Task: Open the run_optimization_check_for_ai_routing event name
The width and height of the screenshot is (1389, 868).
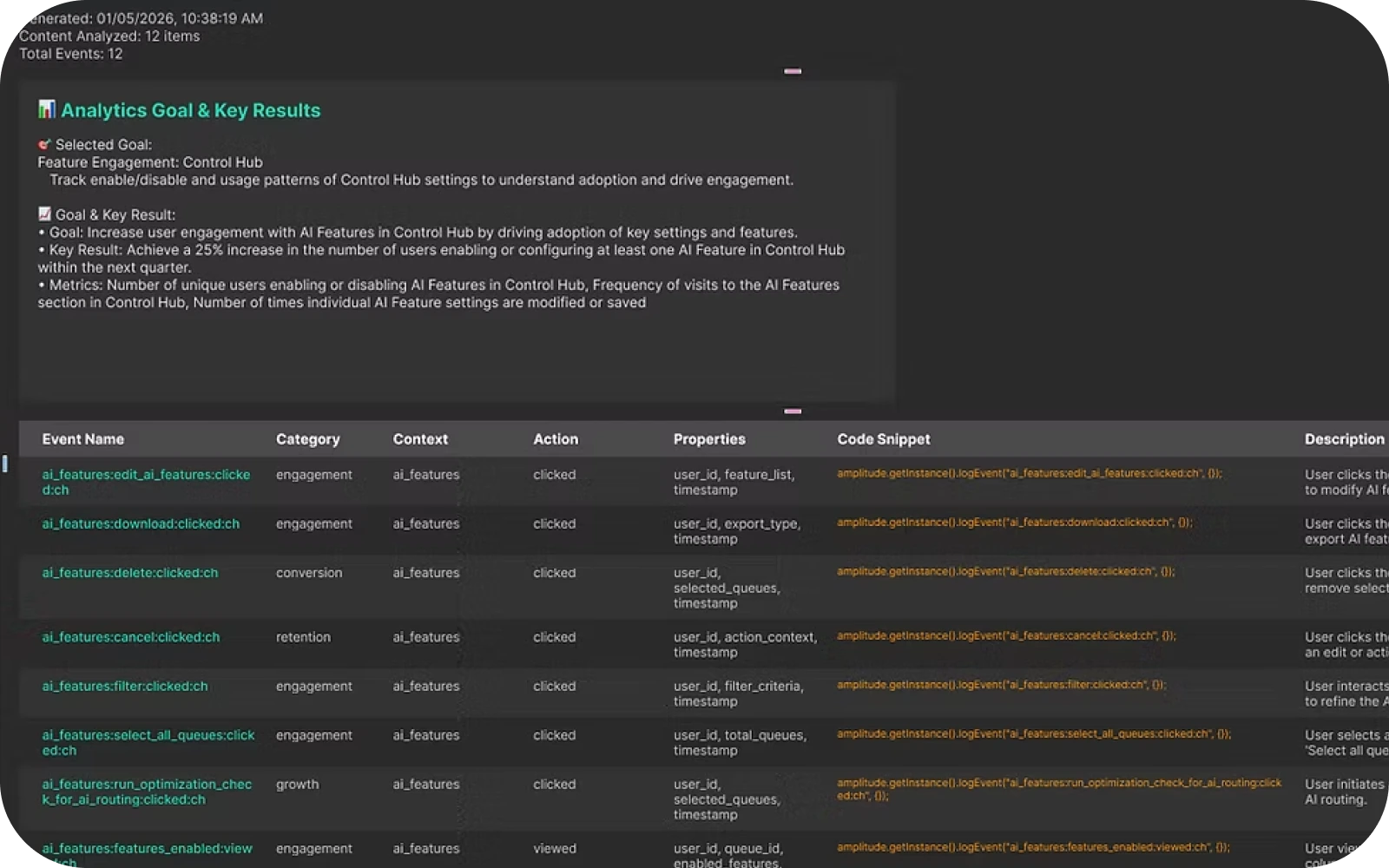Action: click(x=147, y=792)
